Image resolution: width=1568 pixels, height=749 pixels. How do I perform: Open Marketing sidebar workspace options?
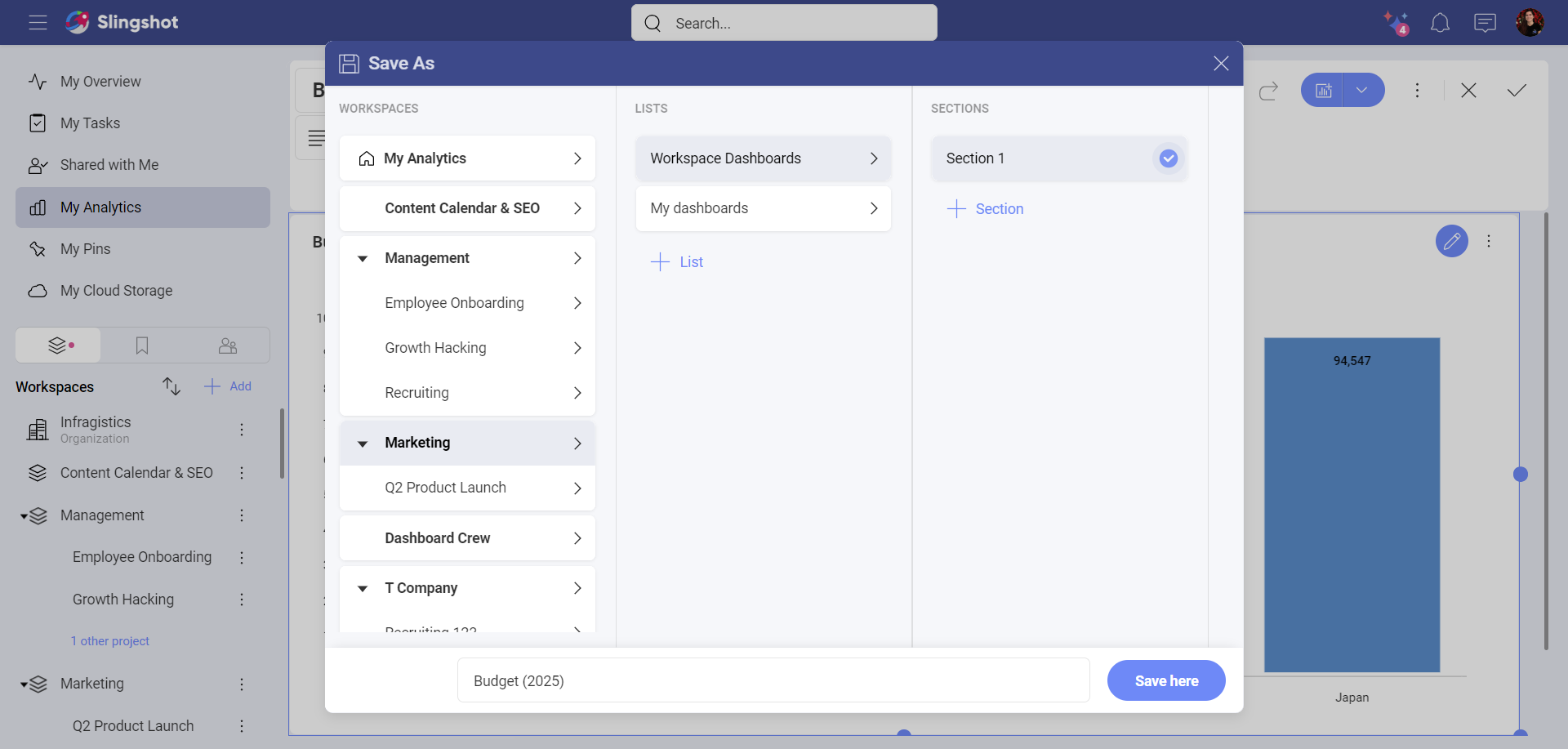pyautogui.click(x=242, y=684)
